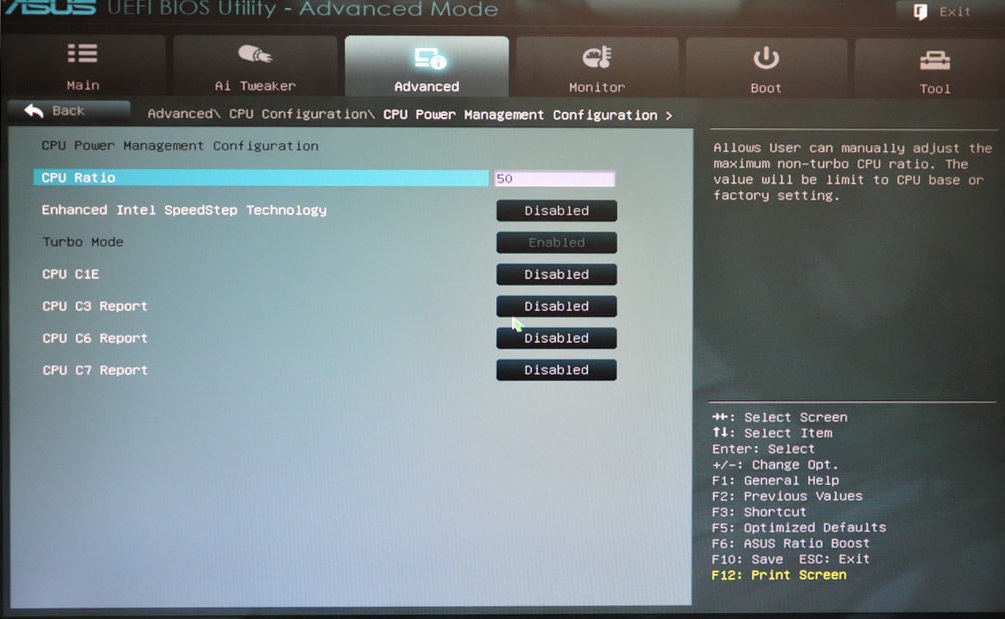Click the CPU ratio help description text
The width and height of the screenshot is (1005, 619).
[852, 172]
